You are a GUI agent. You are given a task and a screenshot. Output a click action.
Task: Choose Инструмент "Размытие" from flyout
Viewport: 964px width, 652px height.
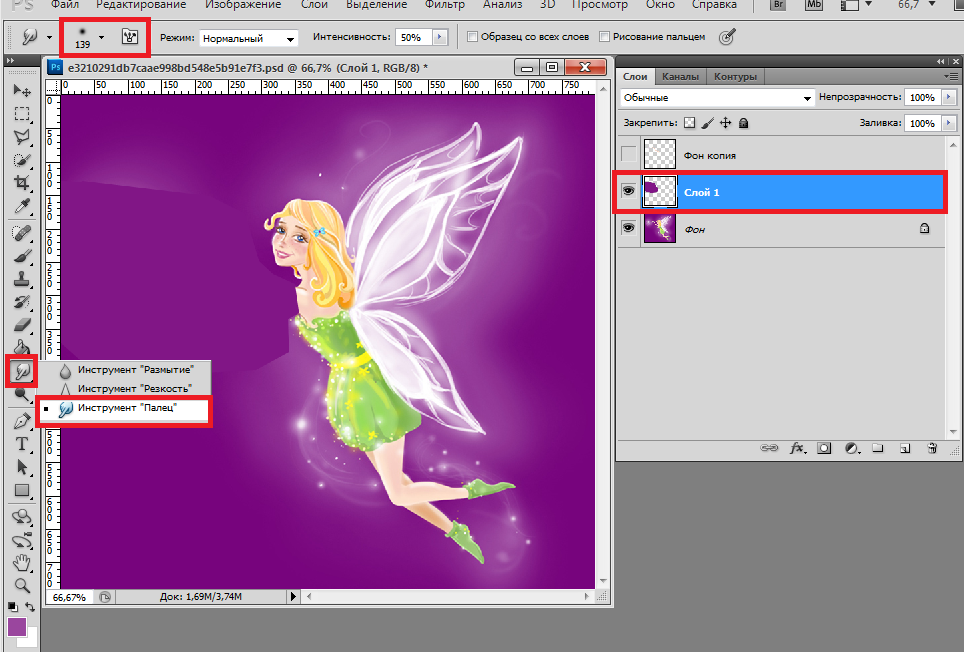point(135,369)
